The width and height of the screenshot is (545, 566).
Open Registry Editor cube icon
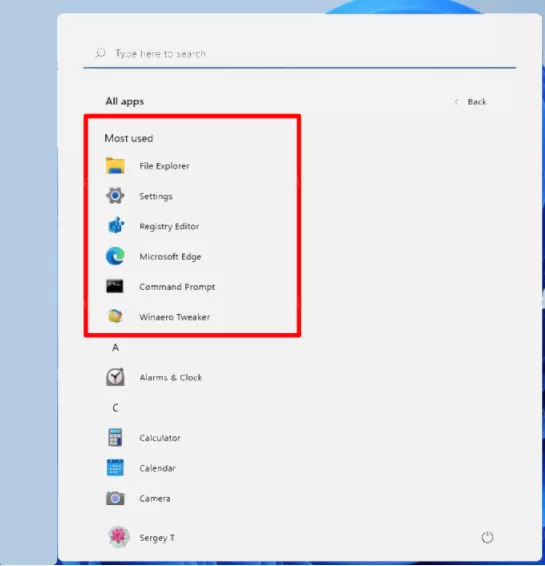[x=116, y=226]
